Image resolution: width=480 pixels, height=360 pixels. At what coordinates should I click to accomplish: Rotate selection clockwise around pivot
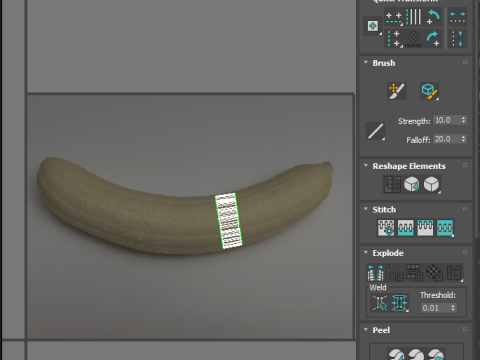[434, 38]
